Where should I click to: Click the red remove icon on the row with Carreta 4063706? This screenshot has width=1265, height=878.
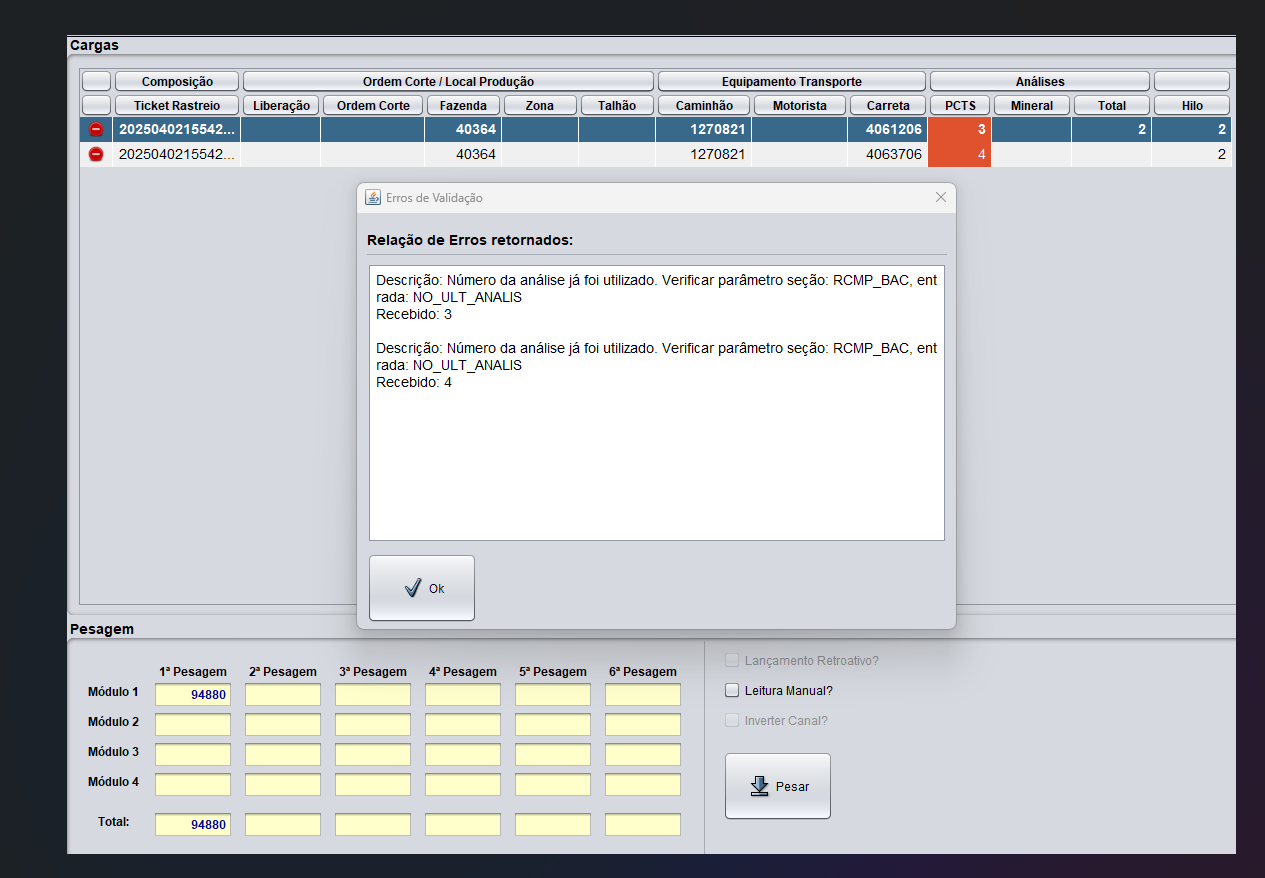tap(96, 154)
